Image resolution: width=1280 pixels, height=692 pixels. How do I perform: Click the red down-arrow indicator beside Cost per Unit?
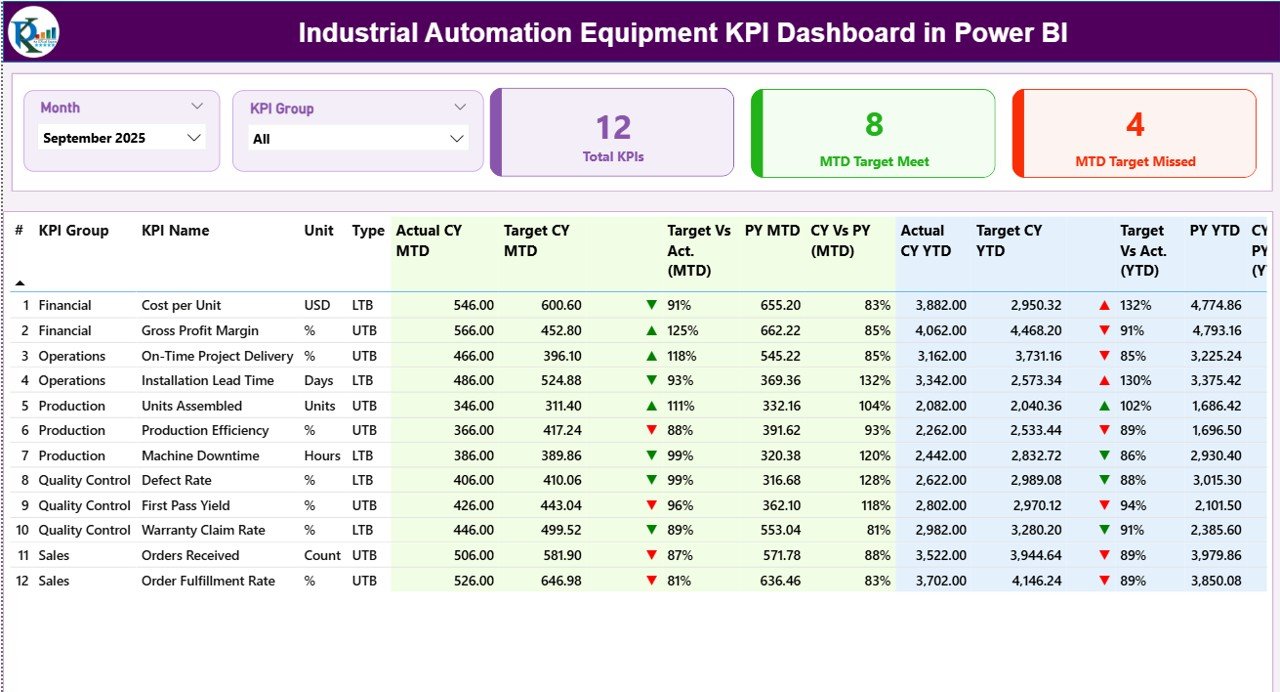(x=651, y=305)
